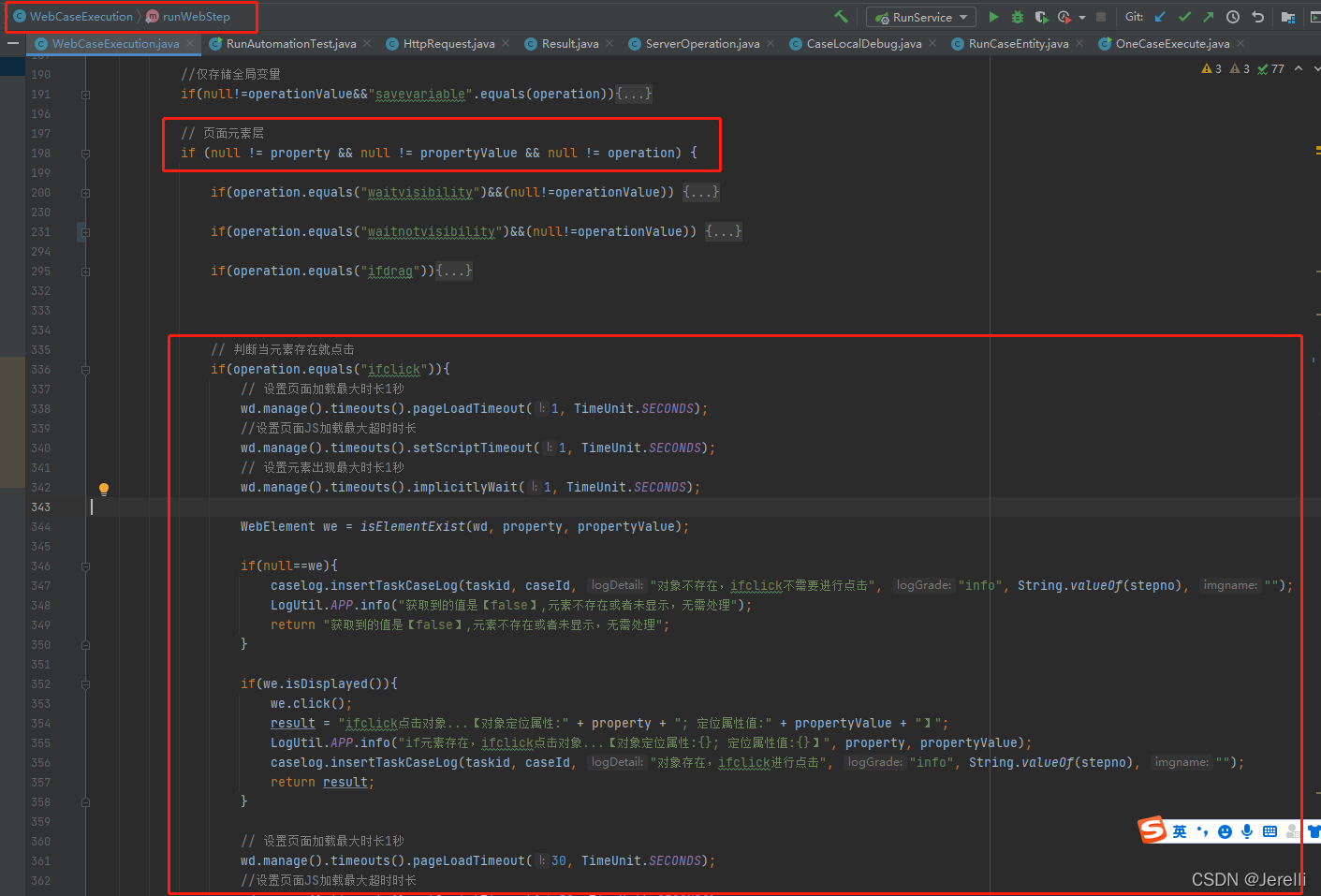
Task: Toggle punctuation mode in IME bar
Action: (1202, 831)
